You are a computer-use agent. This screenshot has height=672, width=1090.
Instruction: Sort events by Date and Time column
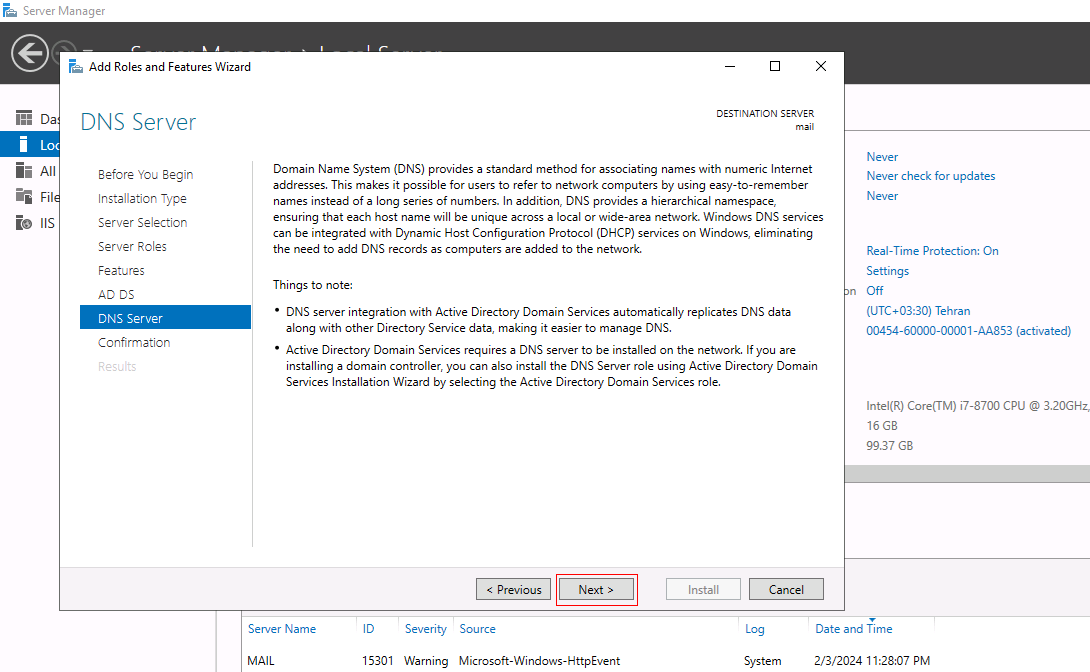(854, 629)
